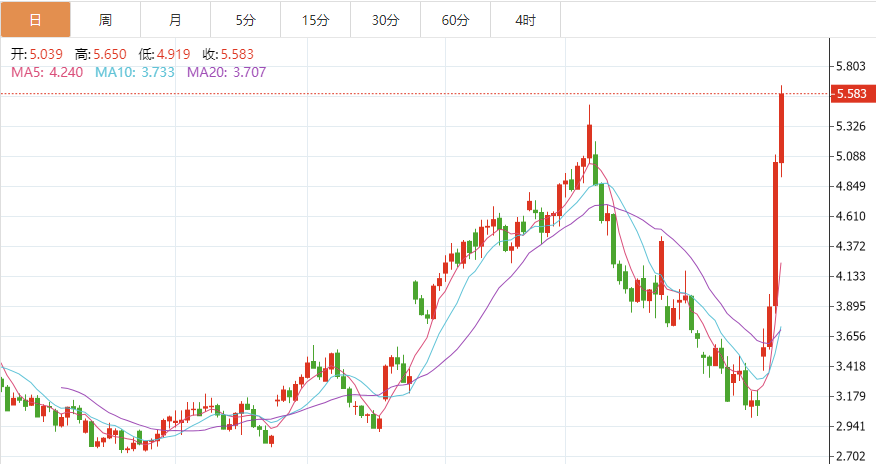Click the 开: 5.039 opening price readout
This screenshot has height=464, width=876.
point(38,54)
